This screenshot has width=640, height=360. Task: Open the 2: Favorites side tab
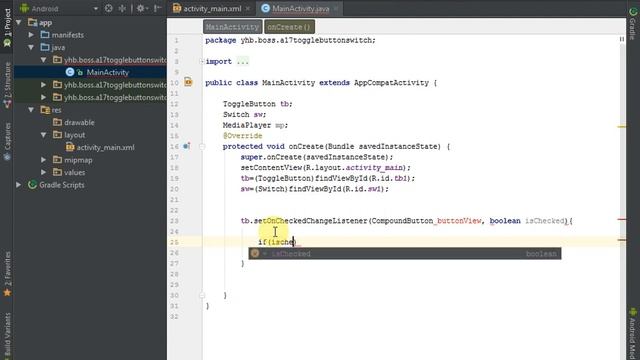point(7,273)
